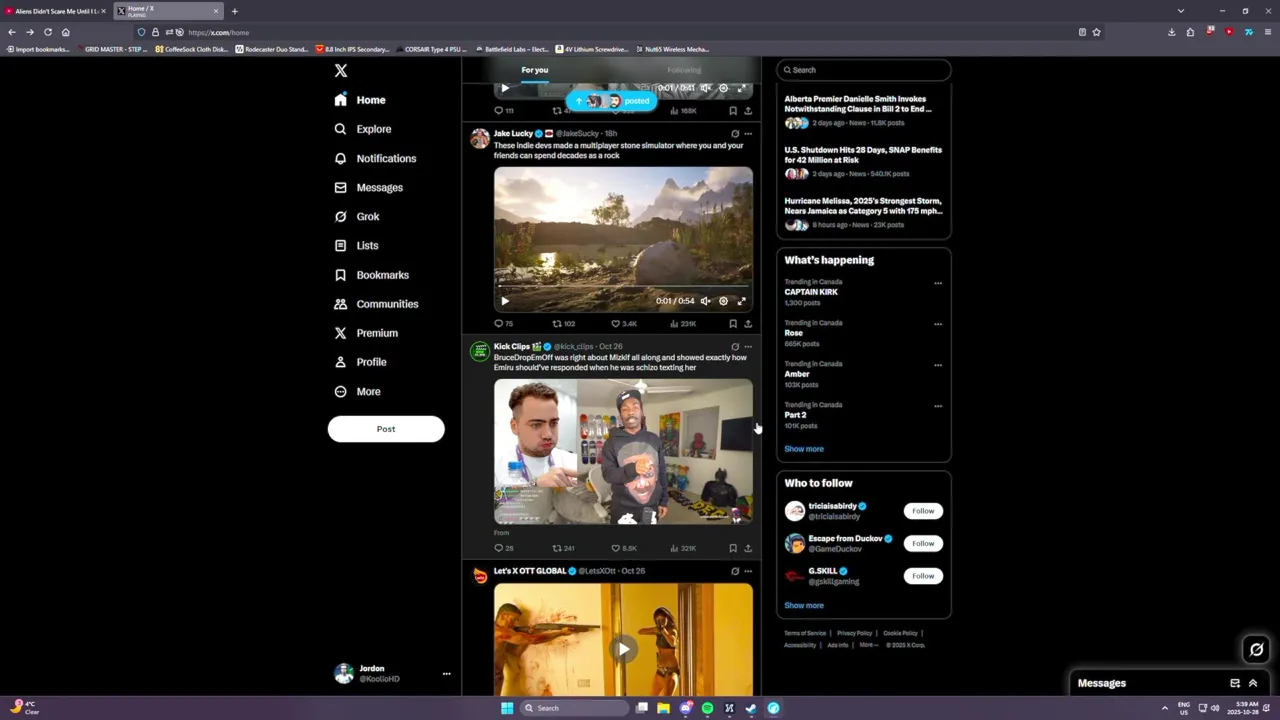Open Privacy Policy footer link
1280x720 pixels.
[854, 633]
